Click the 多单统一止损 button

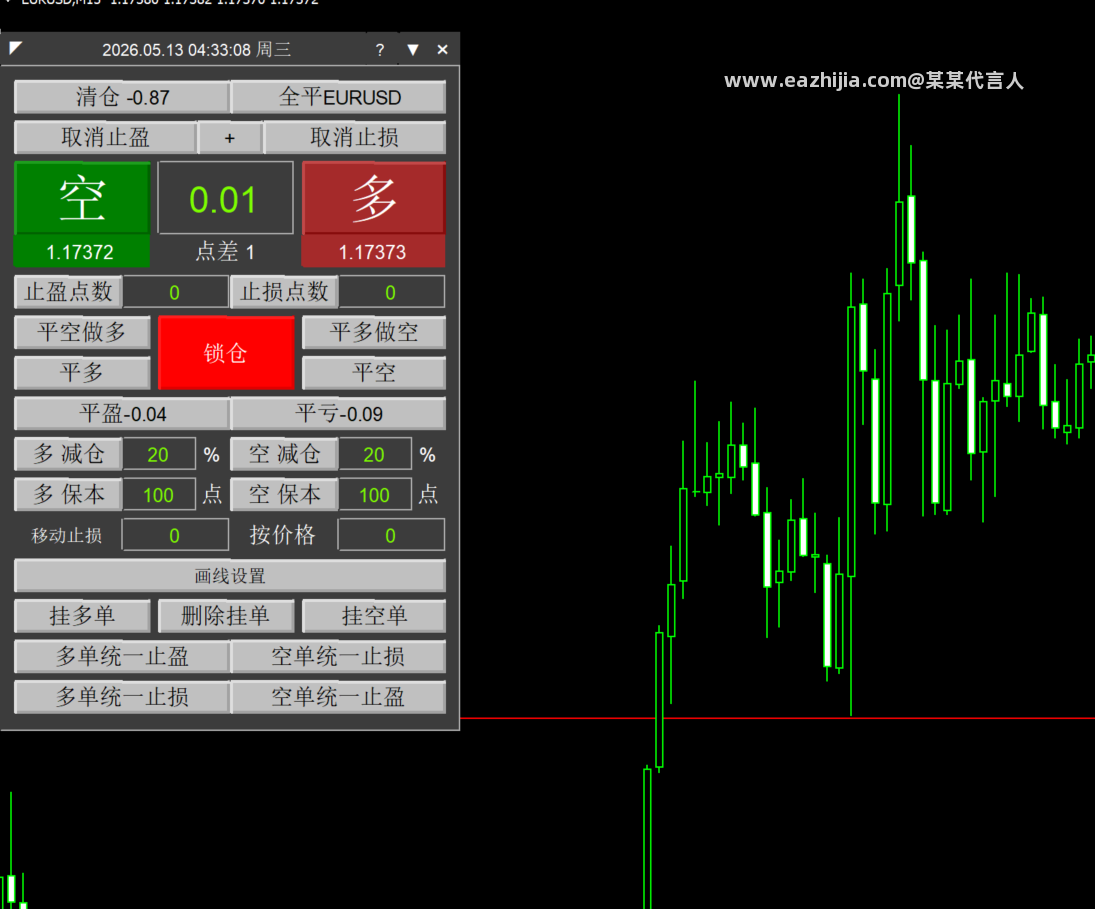[122, 697]
